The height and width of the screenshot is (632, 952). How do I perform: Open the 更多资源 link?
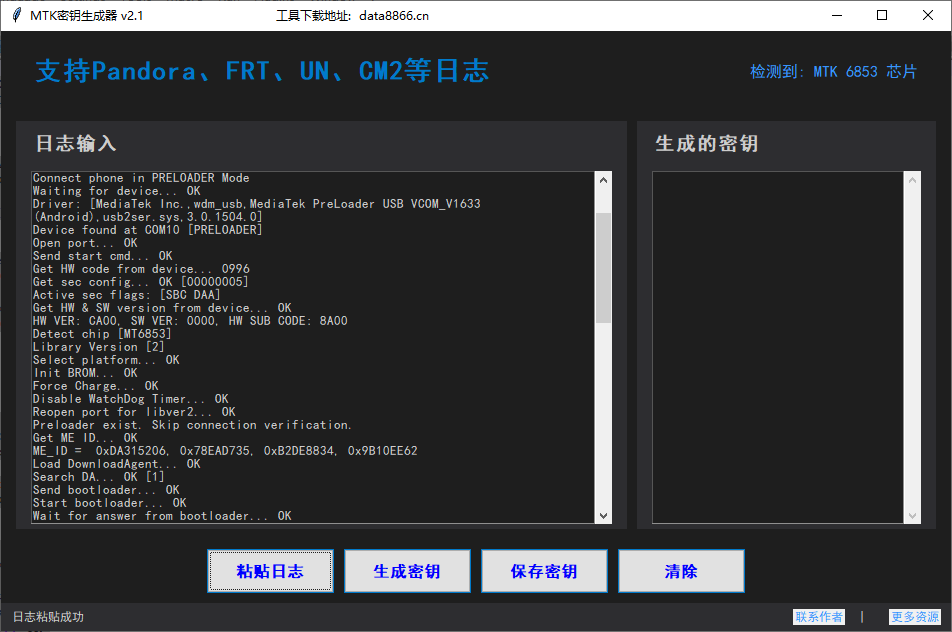pos(915,617)
